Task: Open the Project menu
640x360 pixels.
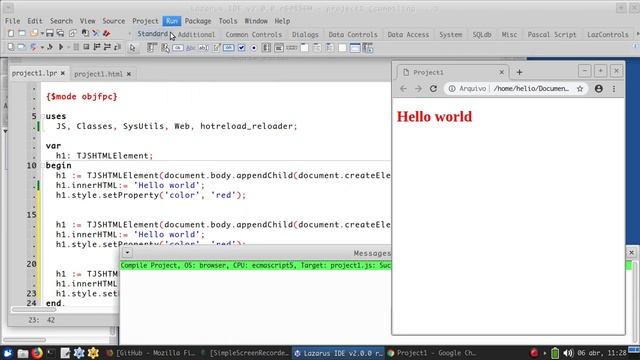Action: pos(145,21)
